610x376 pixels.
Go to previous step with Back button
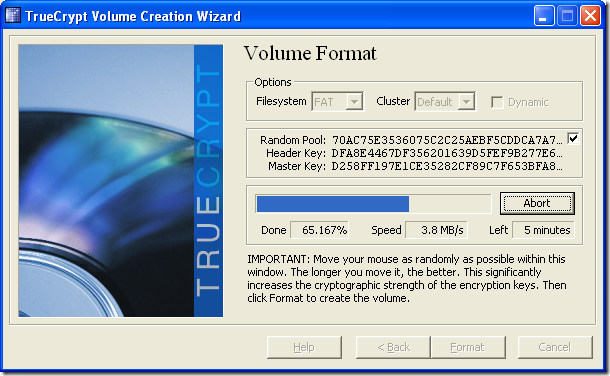pos(393,347)
